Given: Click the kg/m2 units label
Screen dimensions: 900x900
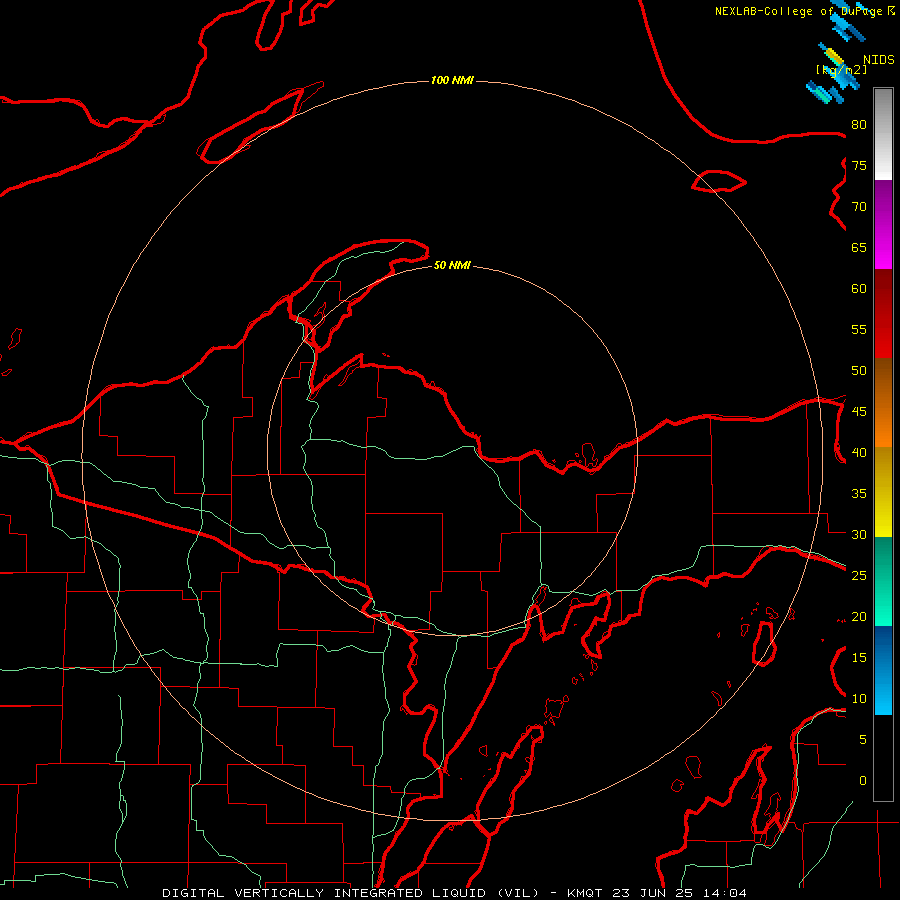Looking at the screenshot, I should pos(841,69).
